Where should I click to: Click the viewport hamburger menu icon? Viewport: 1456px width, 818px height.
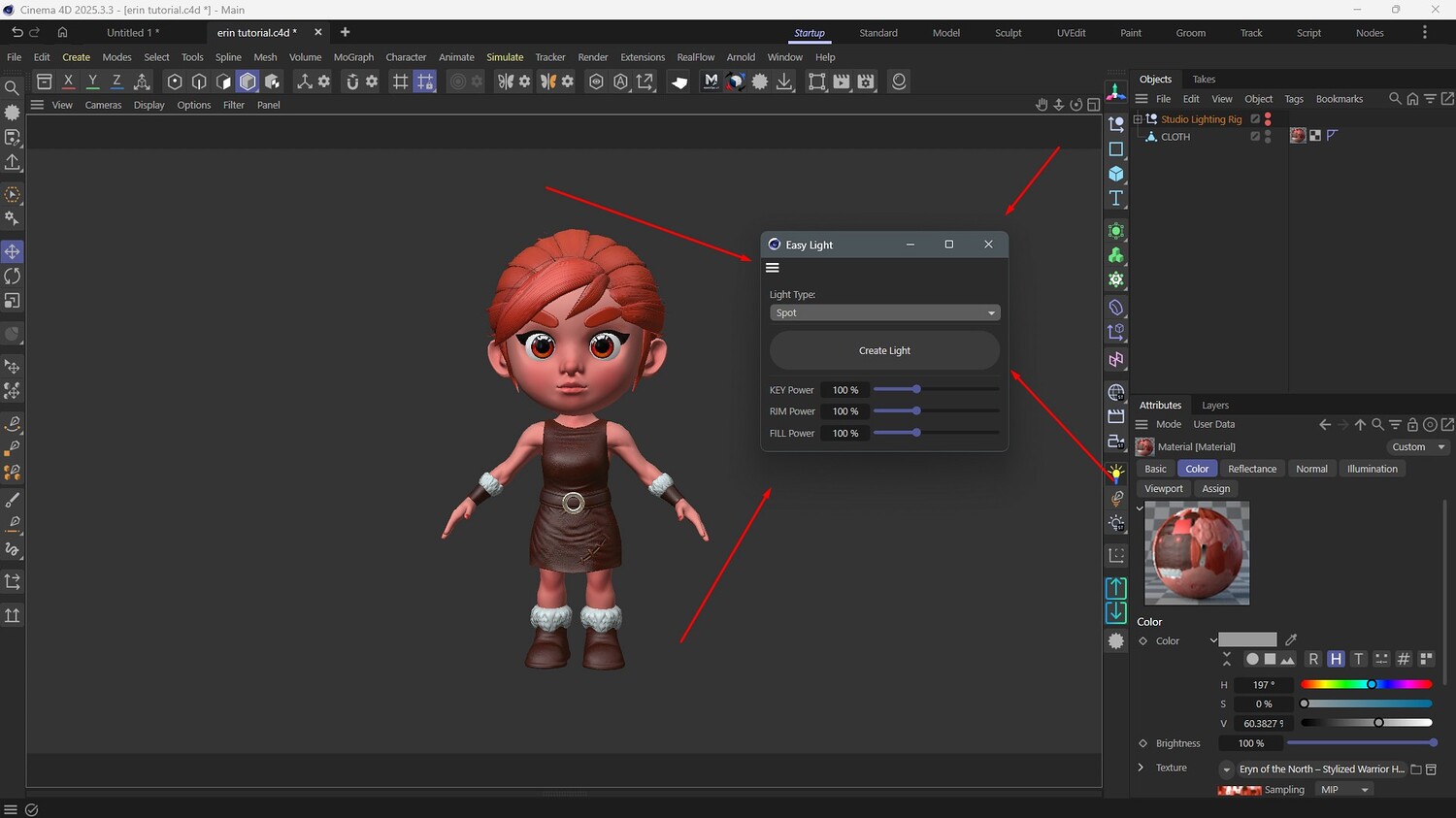point(37,105)
